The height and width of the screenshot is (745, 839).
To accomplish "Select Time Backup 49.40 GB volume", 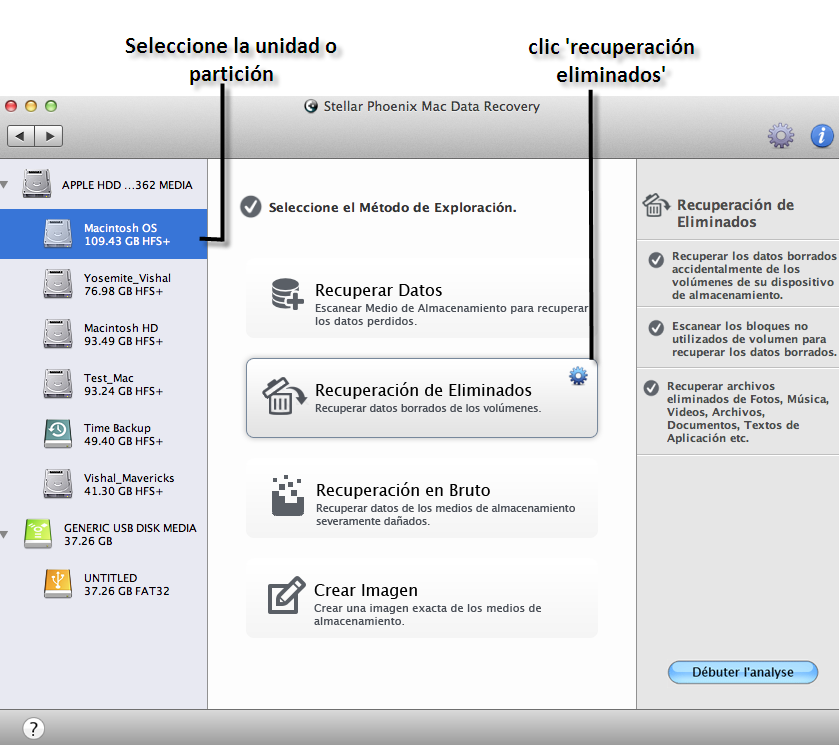I will [103, 434].
